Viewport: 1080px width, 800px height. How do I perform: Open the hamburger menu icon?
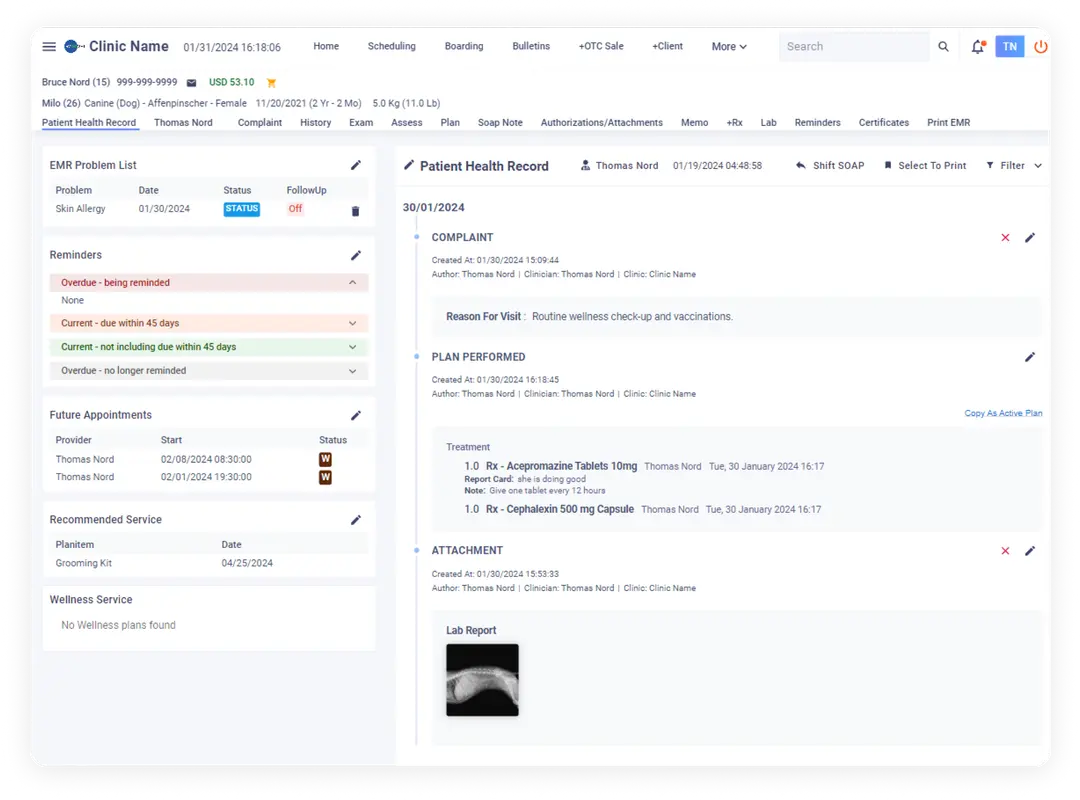pyautogui.click(x=49, y=46)
